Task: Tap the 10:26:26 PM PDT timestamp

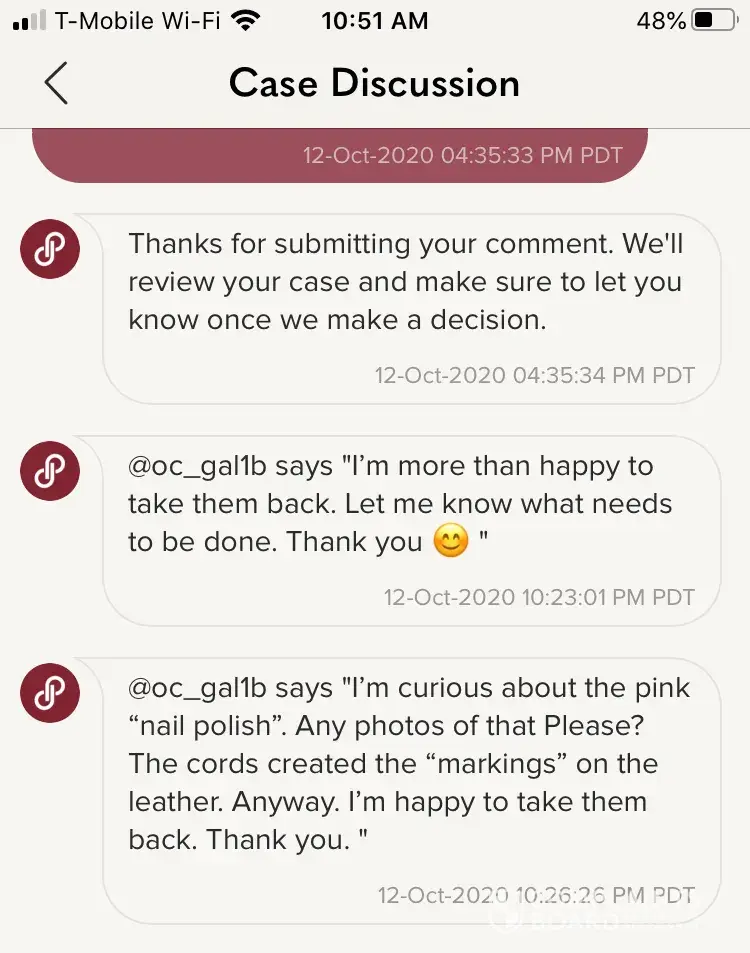Action: tap(536, 895)
